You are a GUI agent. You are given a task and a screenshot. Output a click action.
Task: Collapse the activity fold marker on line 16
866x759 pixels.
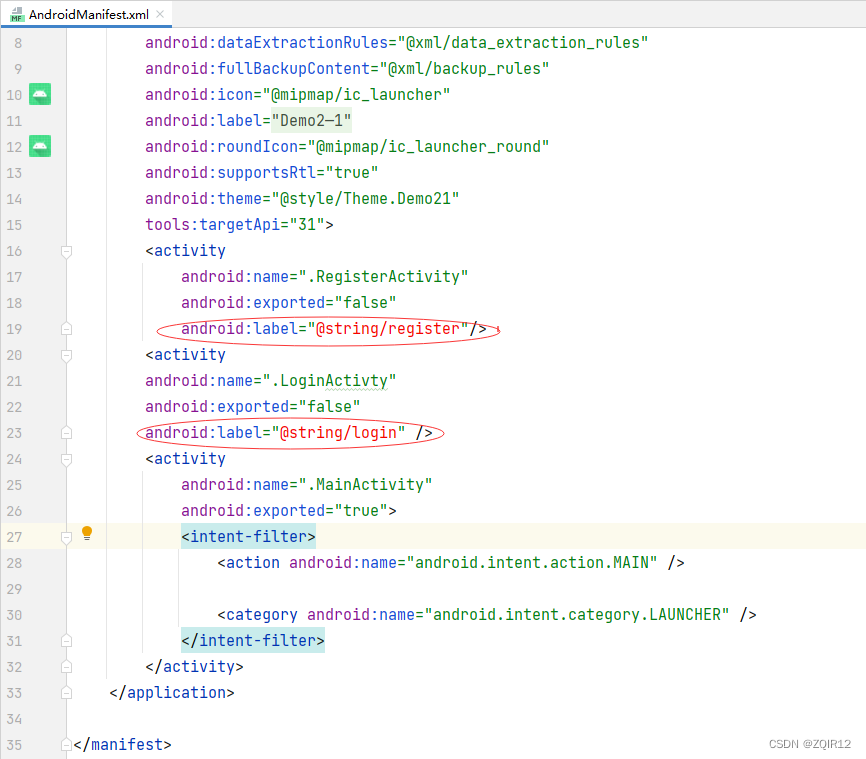click(66, 252)
